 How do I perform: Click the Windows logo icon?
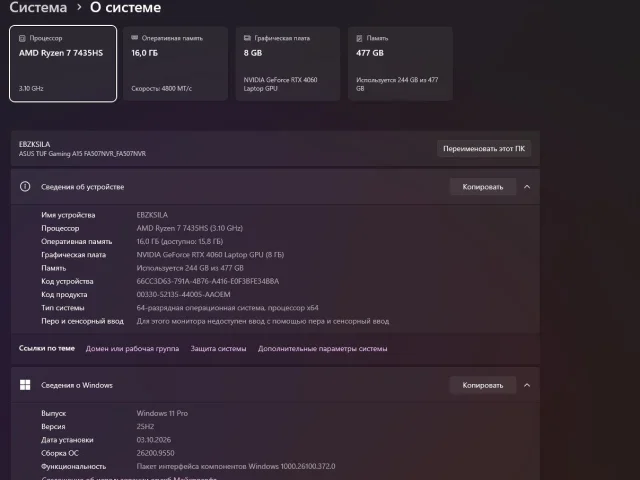tap(25, 385)
